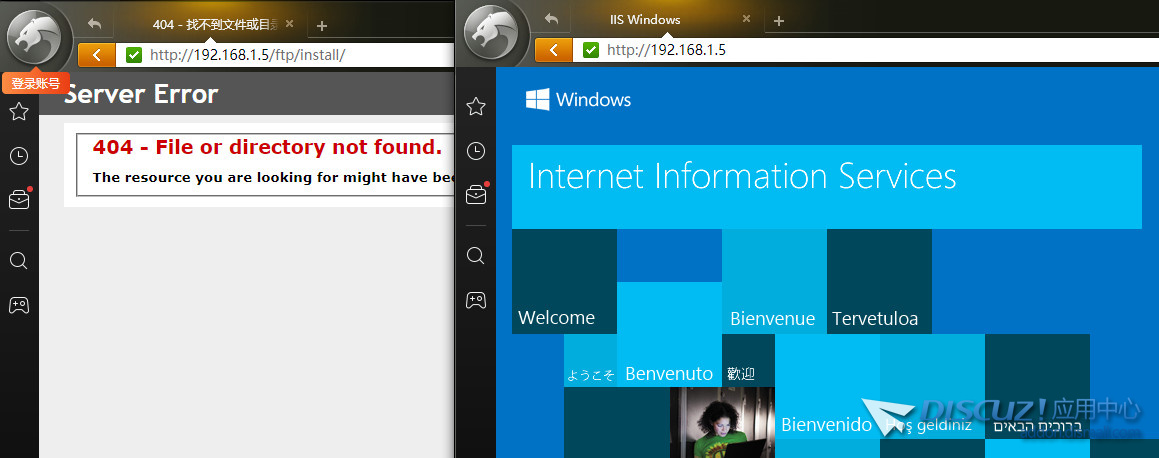Click the 歡迎 tile
The width and height of the screenshot is (1159, 458).
tap(749, 360)
